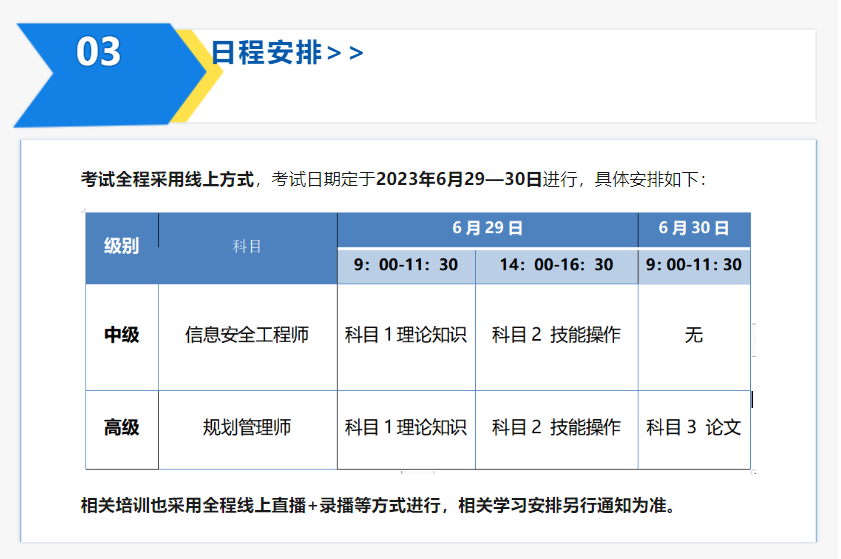This screenshot has height=559, width=841.
Task: Select the "科目" column header cell
Action: point(247,247)
